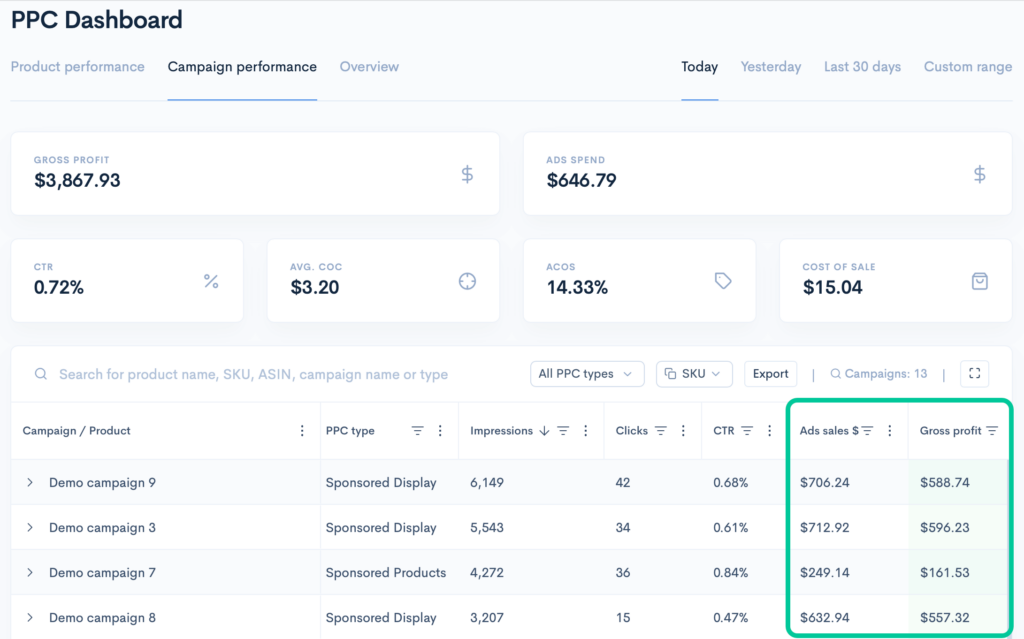1024x639 pixels.
Task: Click the magnifier icon in the search bar
Action: point(40,373)
